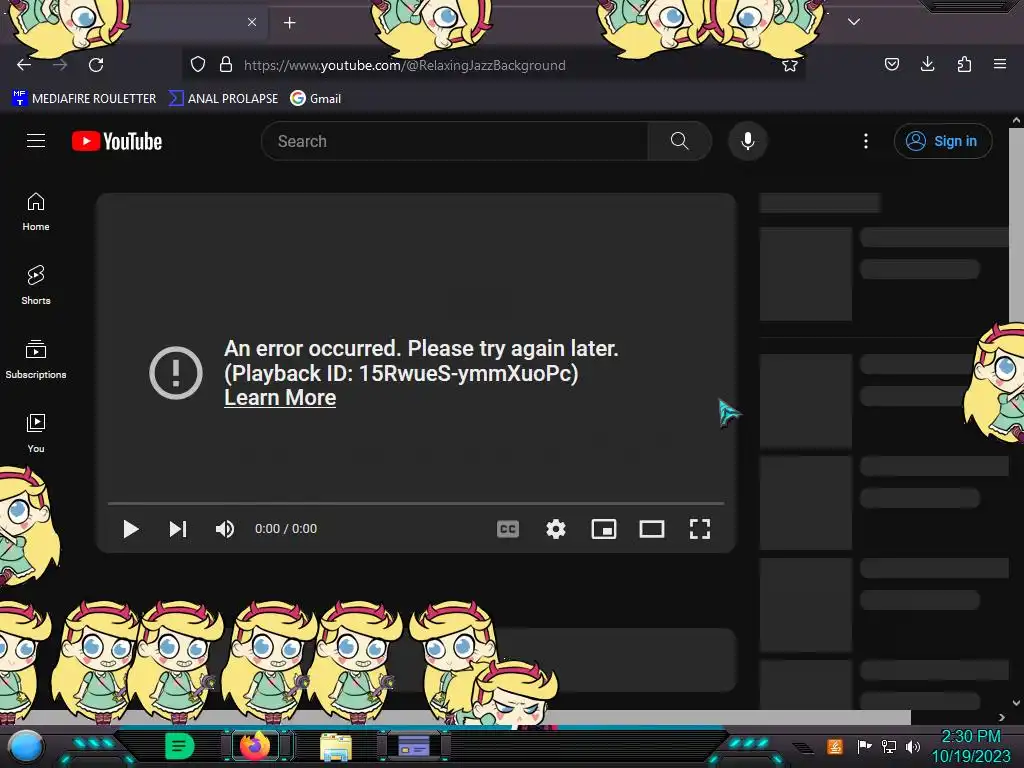Open the Java tray icon
Screen dimensions: 1024x768
(x=835, y=746)
